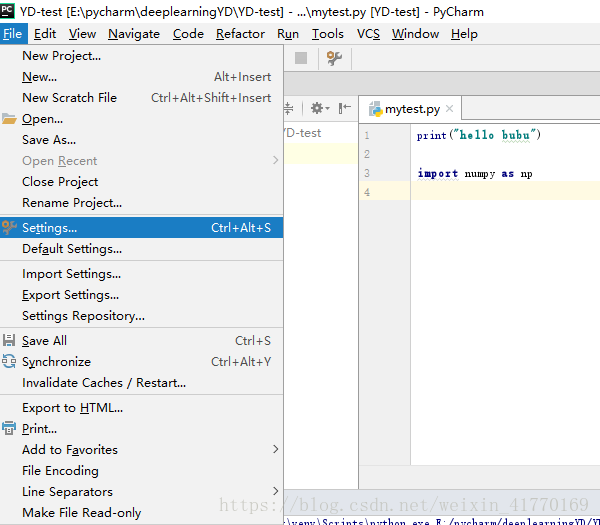Image resolution: width=600 pixels, height=525 pixels.
Task: Select the YD-test project tree node
Action: [x=302, y=133]
